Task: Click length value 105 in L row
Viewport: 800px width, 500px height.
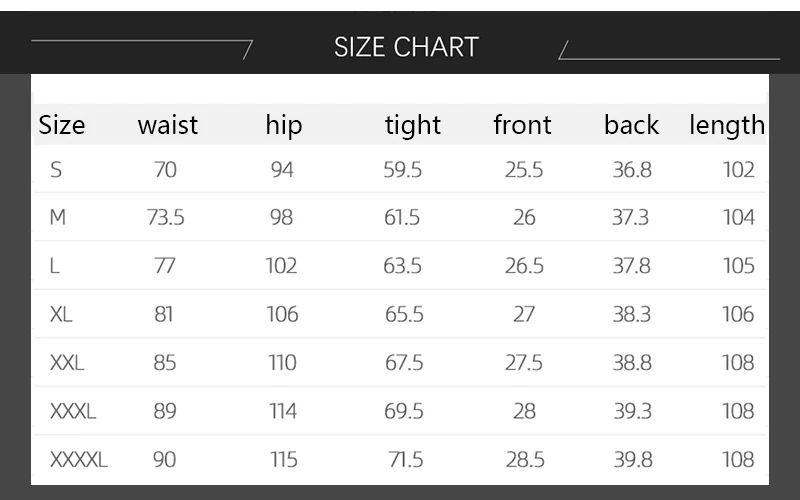Action: pyautogui.click(x=738, y=266)
